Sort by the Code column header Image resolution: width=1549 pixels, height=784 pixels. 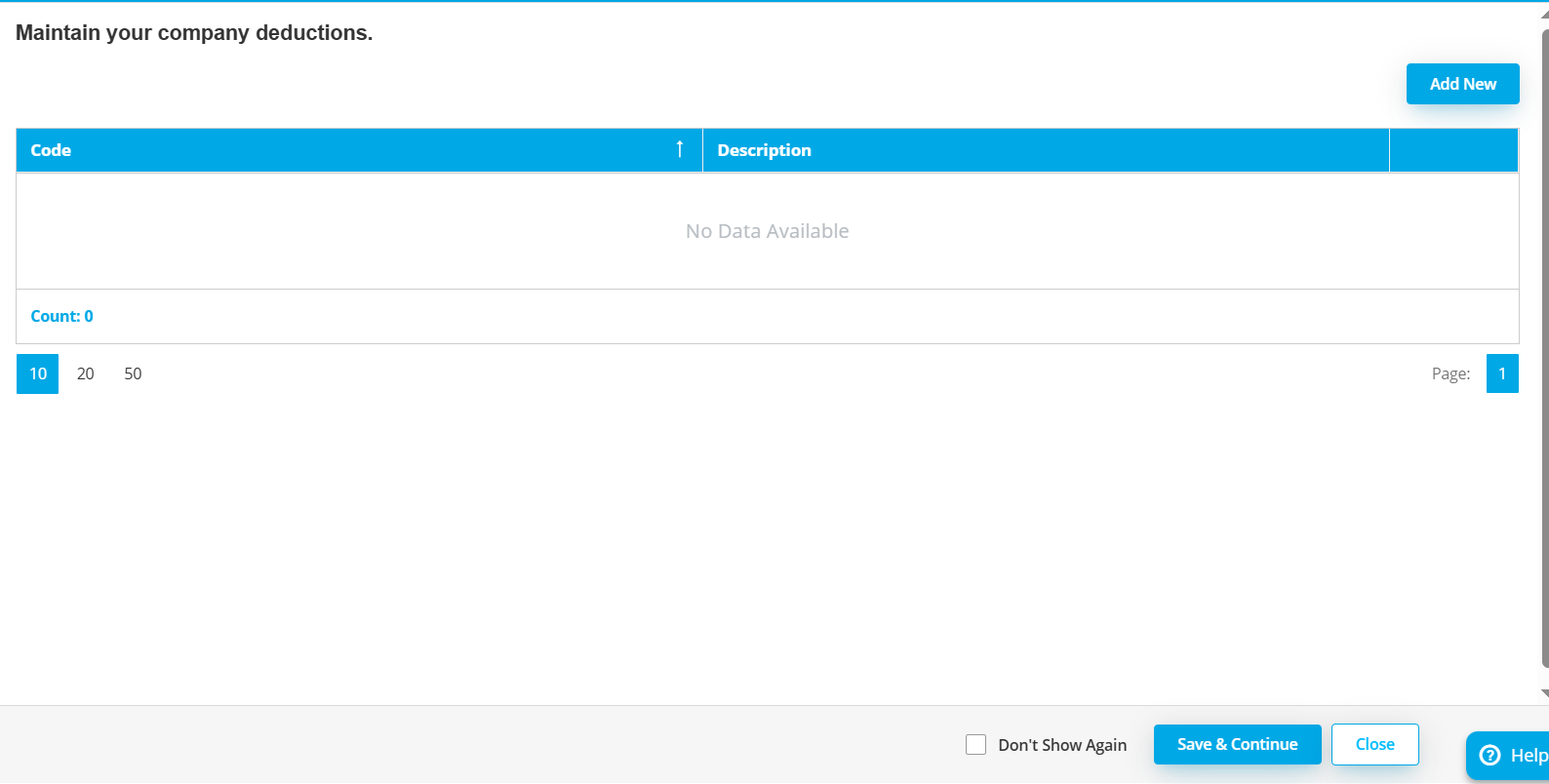coord(51,150)
